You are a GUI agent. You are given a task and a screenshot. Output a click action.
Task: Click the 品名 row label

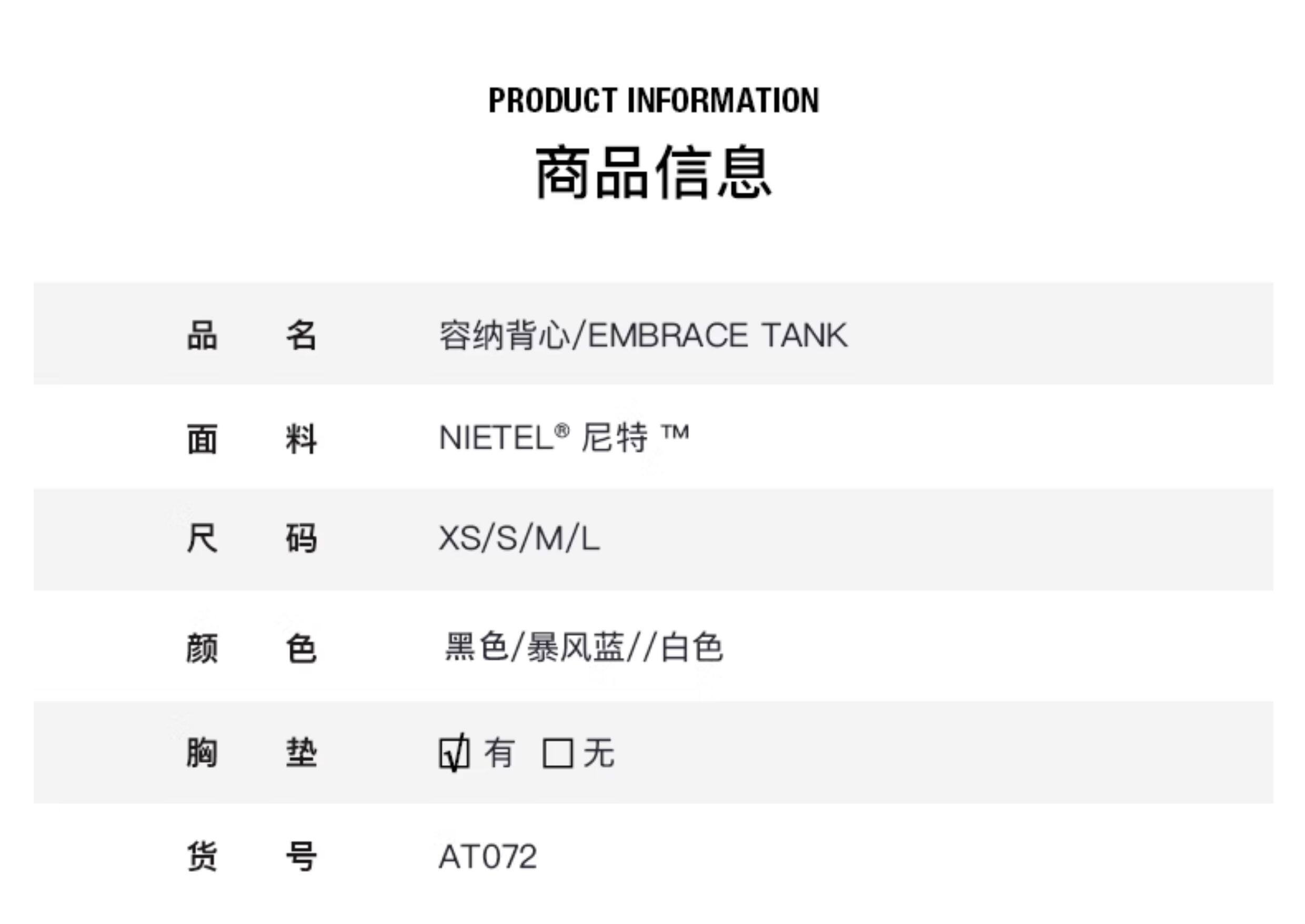pos(252,335)
